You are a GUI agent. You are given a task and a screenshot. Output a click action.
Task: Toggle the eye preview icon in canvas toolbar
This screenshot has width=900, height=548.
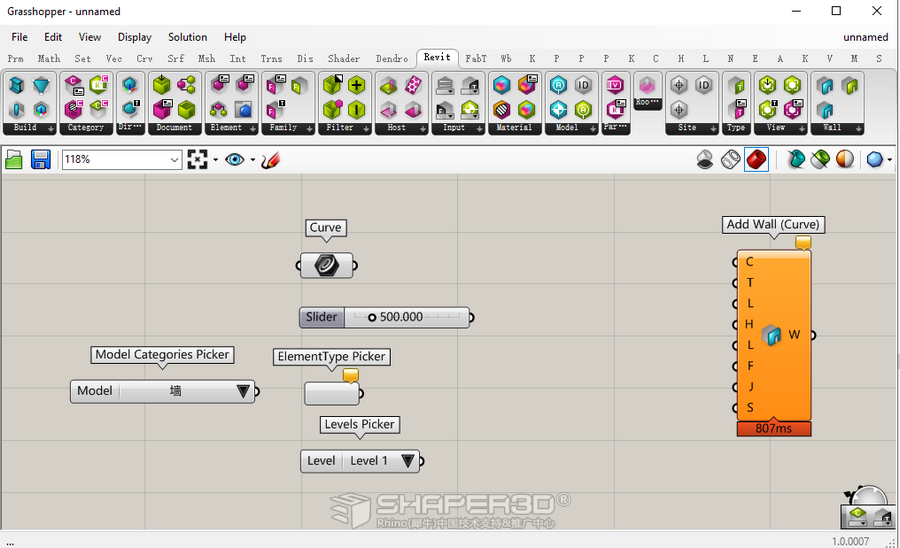[235, 160]
